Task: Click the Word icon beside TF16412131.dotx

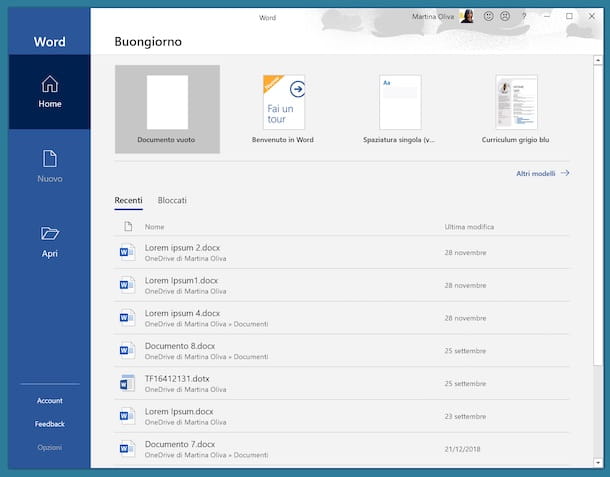Action: coord(127,382)
